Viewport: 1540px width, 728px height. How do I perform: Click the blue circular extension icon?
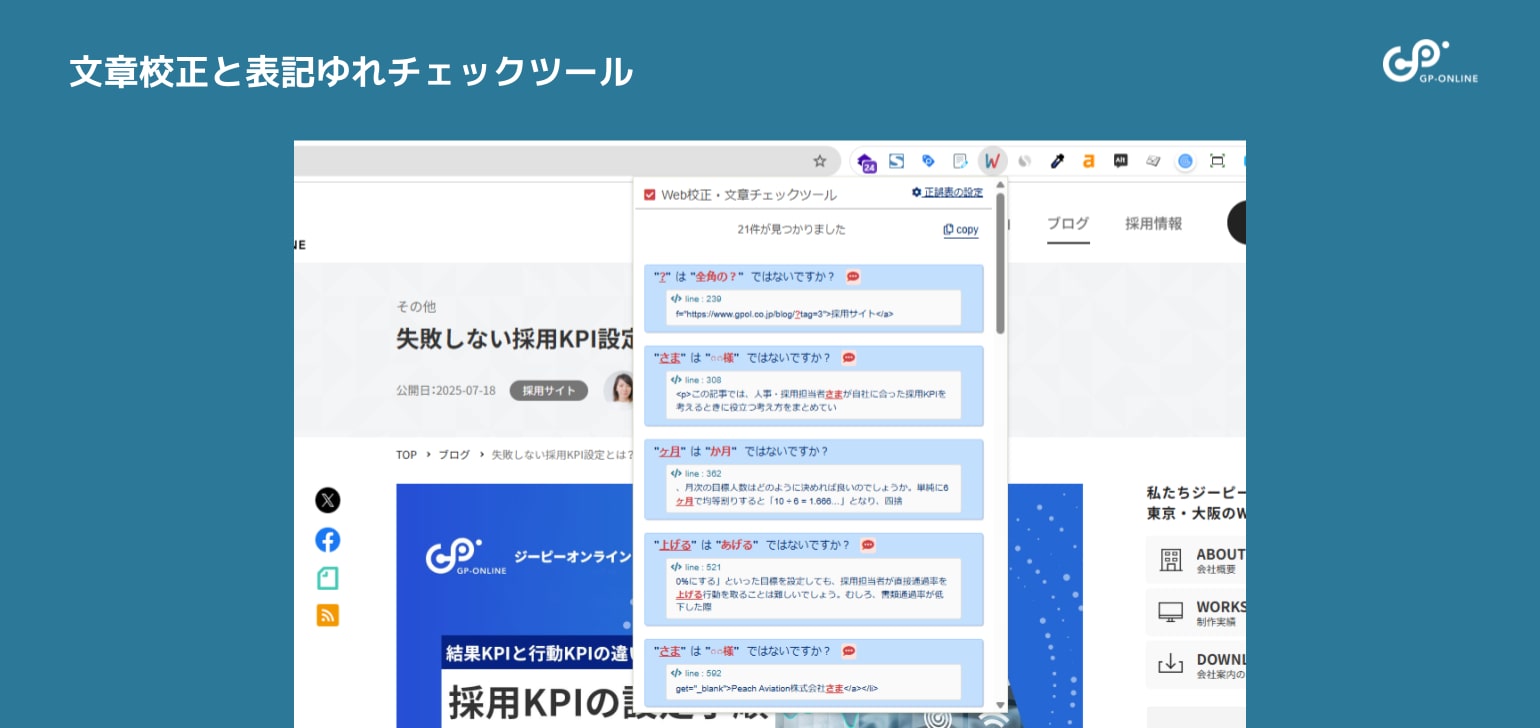1185,161
